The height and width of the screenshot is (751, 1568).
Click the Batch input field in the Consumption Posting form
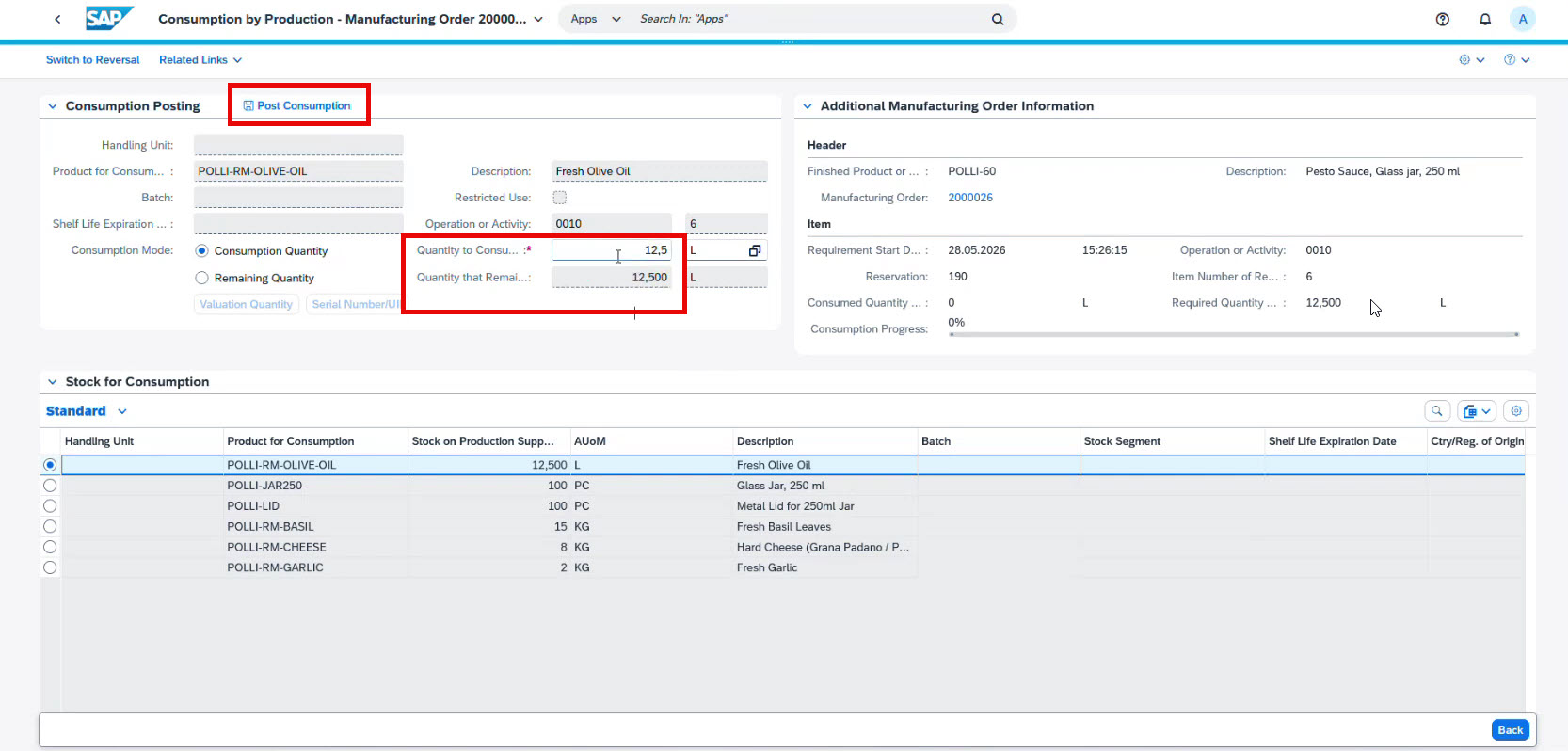tap(298, 198)
